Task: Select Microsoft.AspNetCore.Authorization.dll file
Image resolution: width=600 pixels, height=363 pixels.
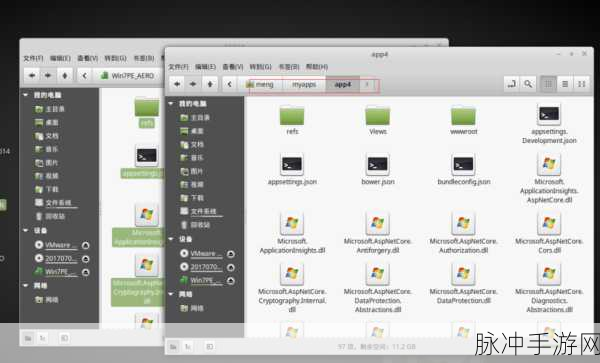Action: pyautogui.click(x=463, y=233)
